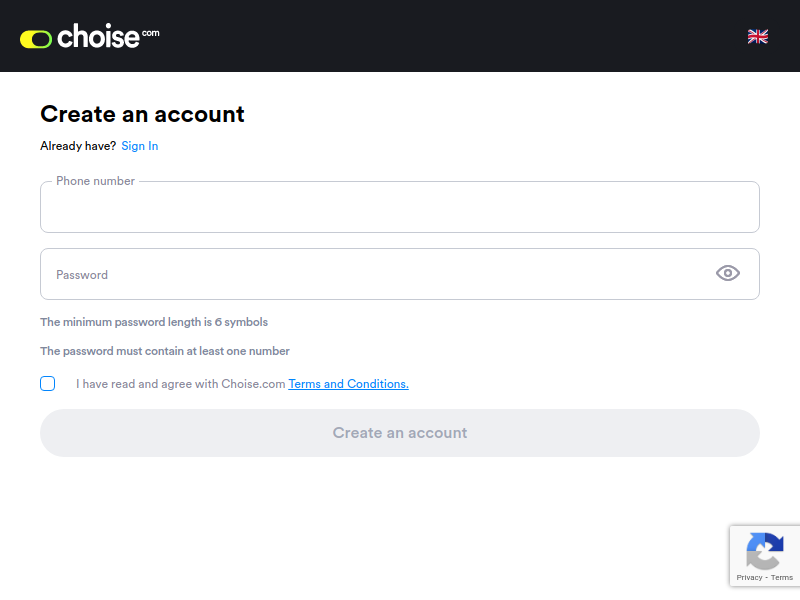Click inside the Password field
The height and width of the screenshot is (600, 800).
coord(370,274)
